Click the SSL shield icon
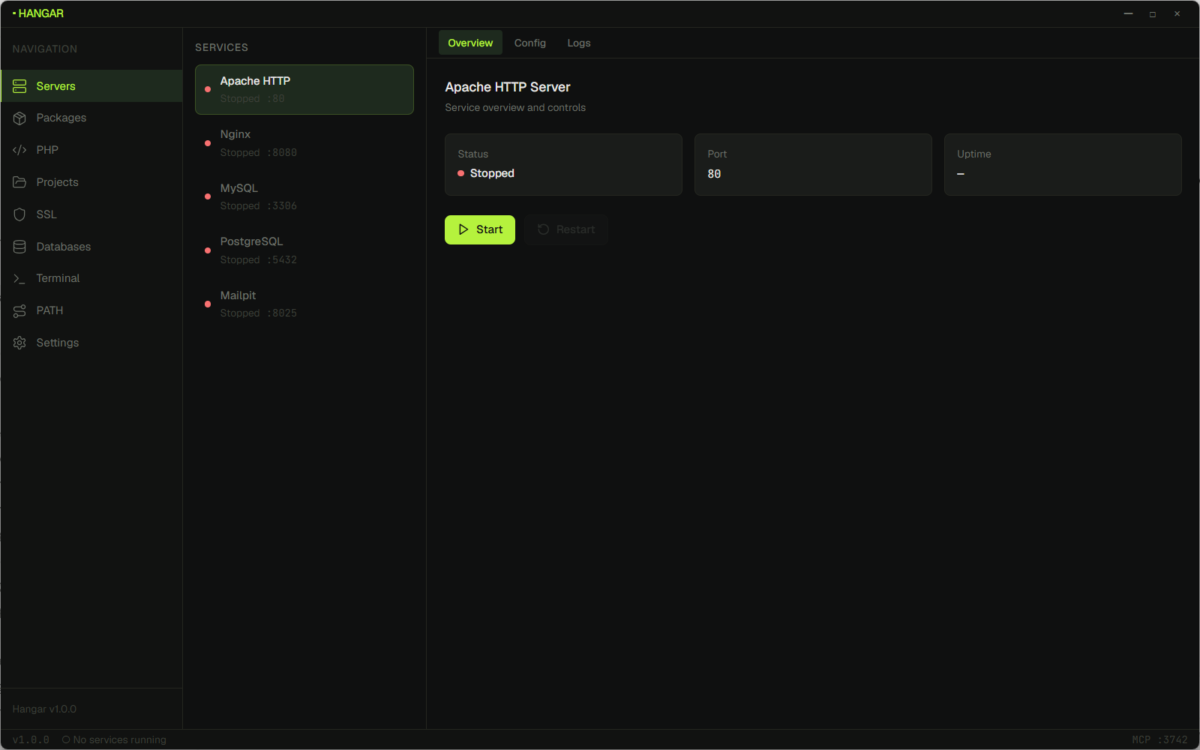The image size is (1200, 750). (19, 214)
